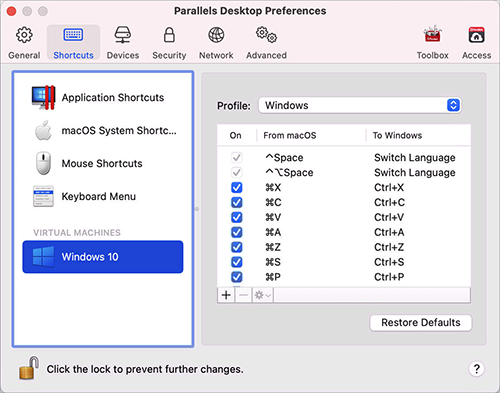This screenshot has width=500, height=393.
Task: Toggle the ⌃⌥Space Switch Language checkbox
Action: (237, 173)
